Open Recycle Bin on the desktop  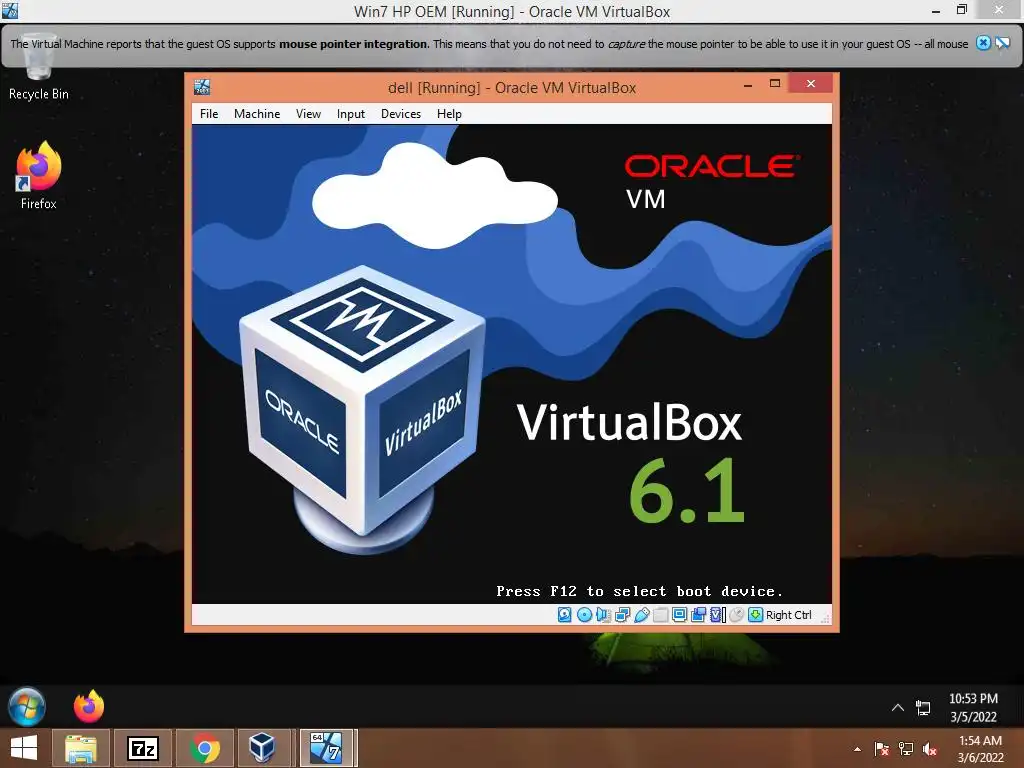pyautogui.click(x=39, y=67)
